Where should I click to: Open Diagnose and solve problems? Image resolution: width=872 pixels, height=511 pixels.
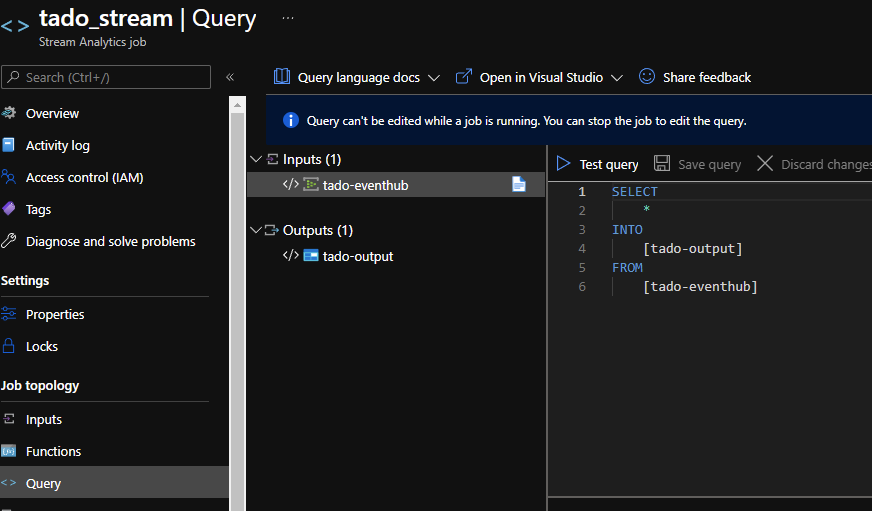[x=111, y=242]
